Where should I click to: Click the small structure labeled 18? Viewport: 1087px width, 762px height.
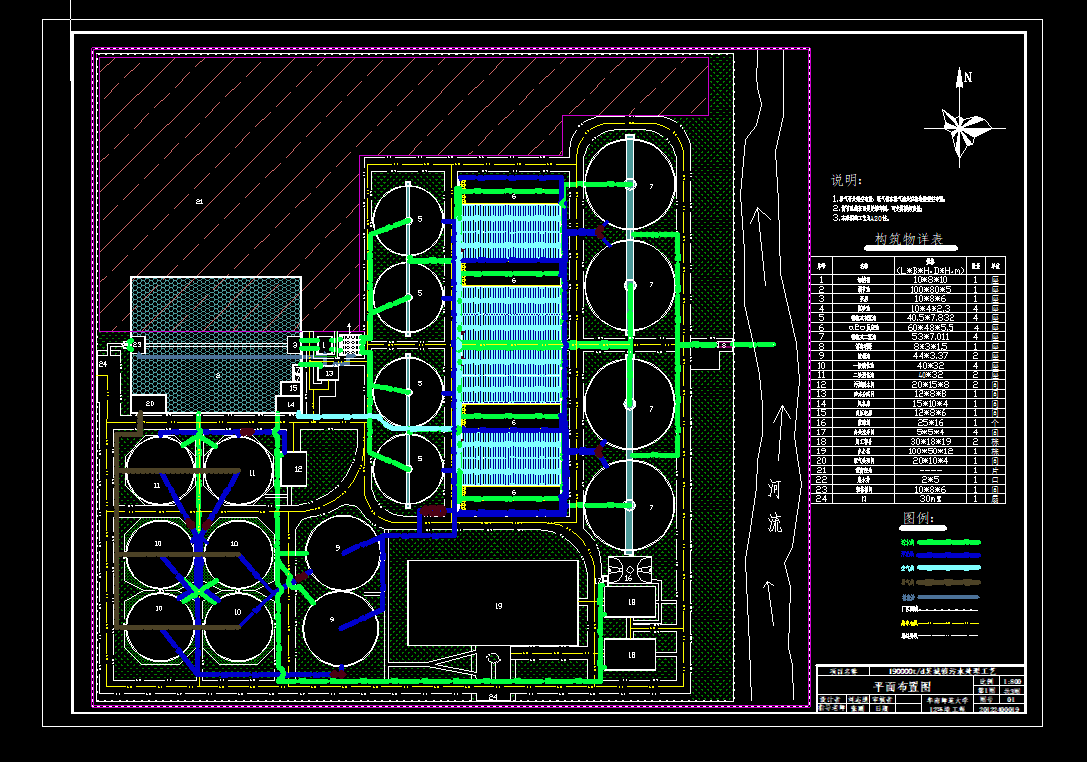click(630, 601)
